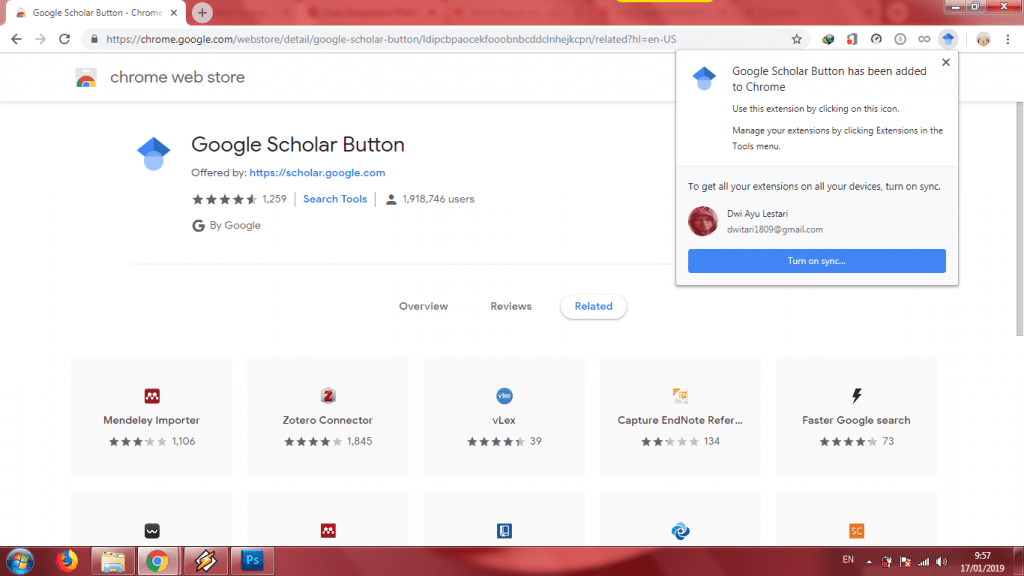Open Photoshop from the taskbar
Screen dimensions: 1024x576
pos(251,560)
